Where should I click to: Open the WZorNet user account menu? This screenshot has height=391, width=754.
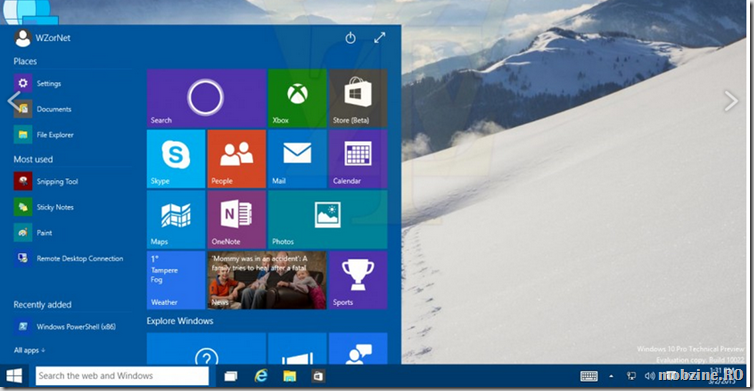42,38
